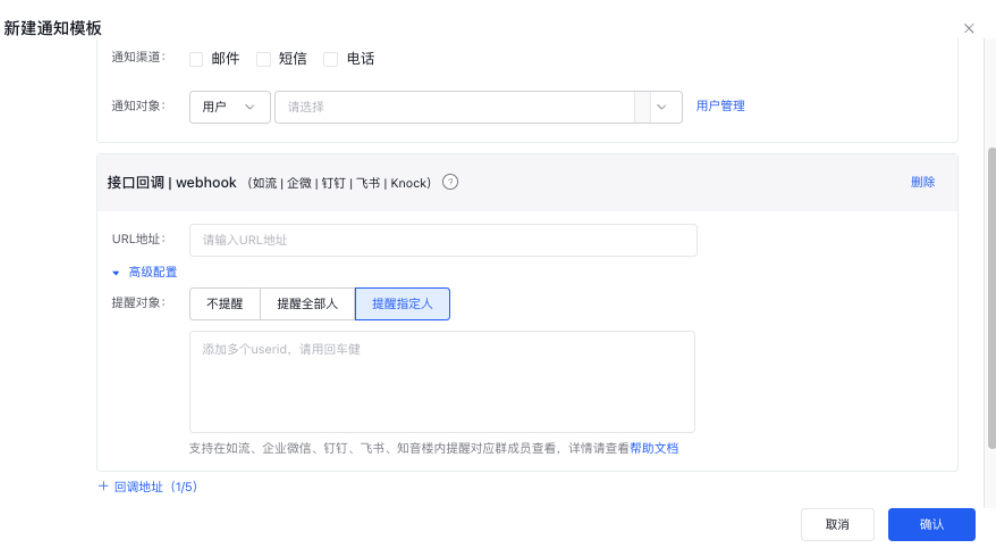Click 删除 to remove webhook section
The image size is (996, 560).
click(922, 182)
